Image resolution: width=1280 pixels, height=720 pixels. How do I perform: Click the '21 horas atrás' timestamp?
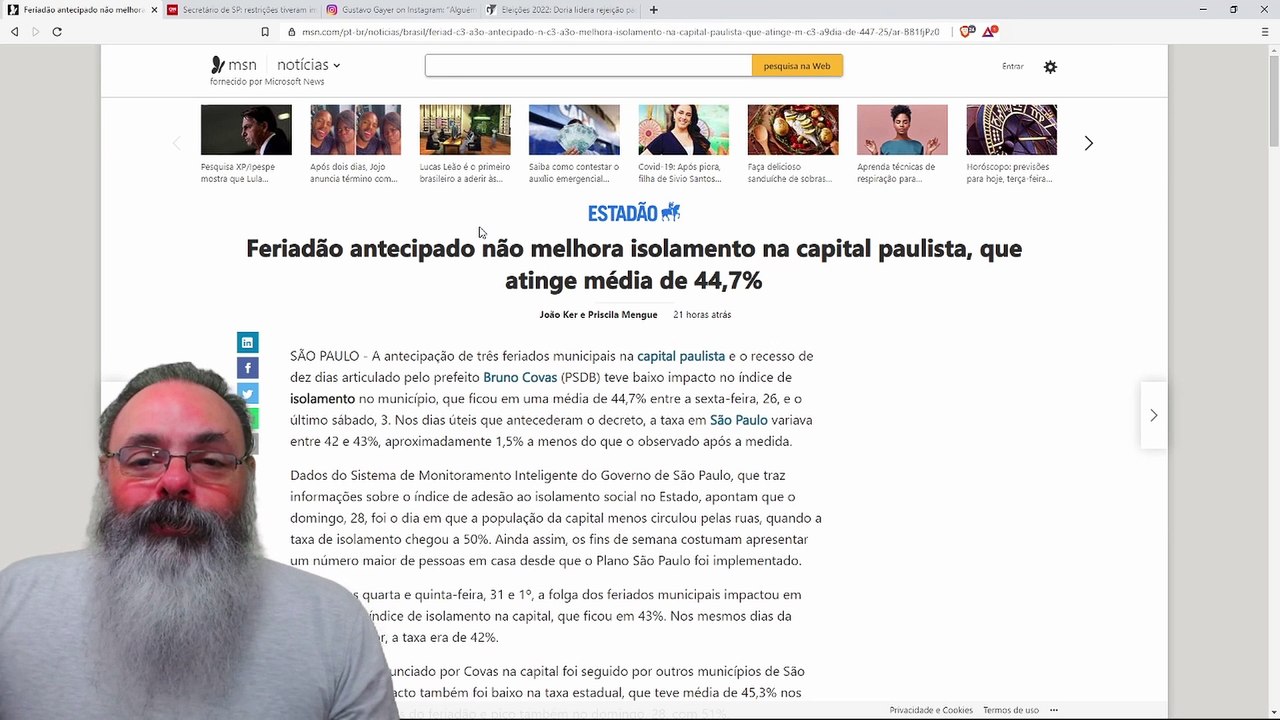point(702,314)
